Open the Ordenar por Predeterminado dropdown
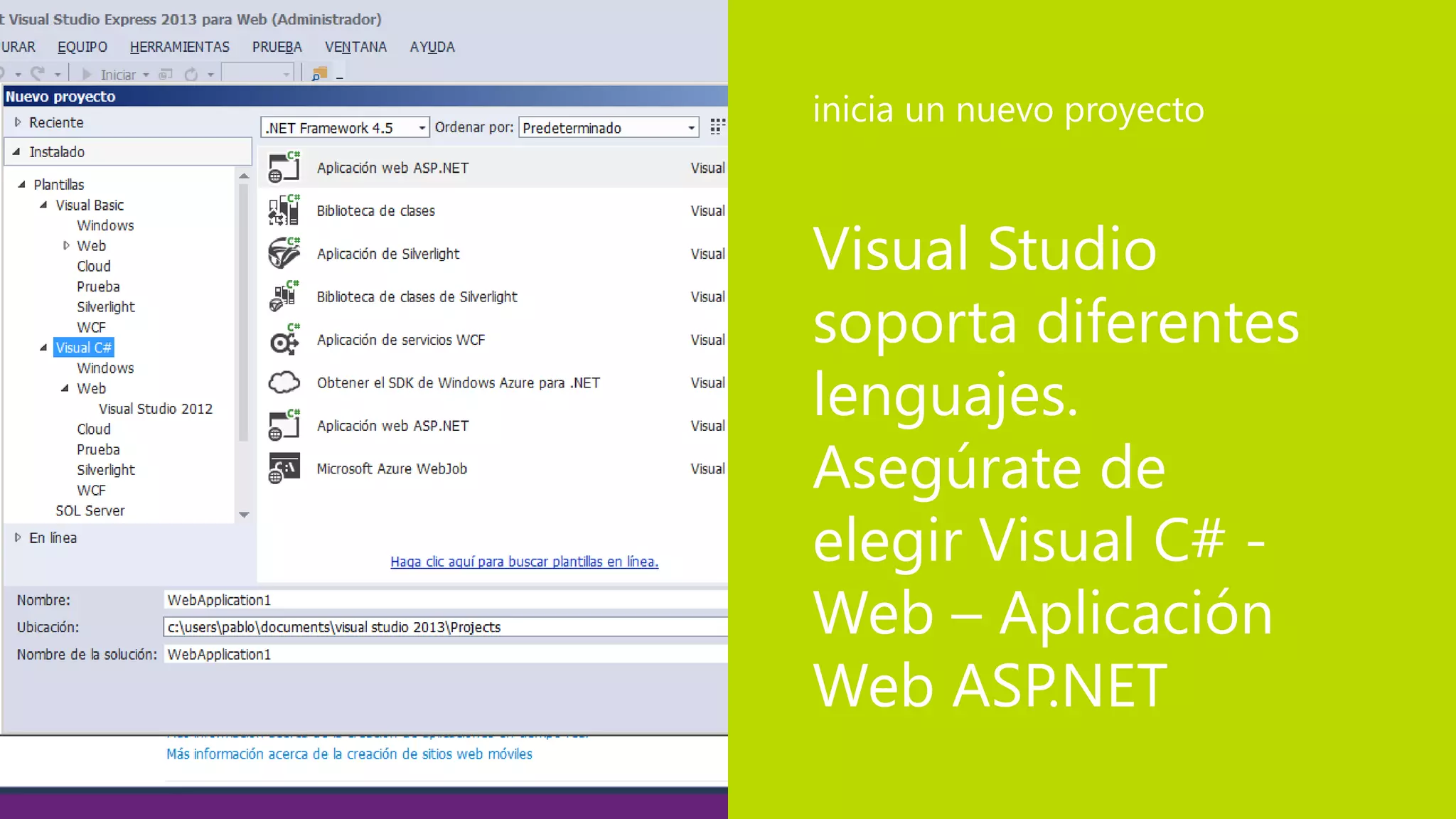The image size is (1456, 819). pyautogui.click(x=609, y=127)
